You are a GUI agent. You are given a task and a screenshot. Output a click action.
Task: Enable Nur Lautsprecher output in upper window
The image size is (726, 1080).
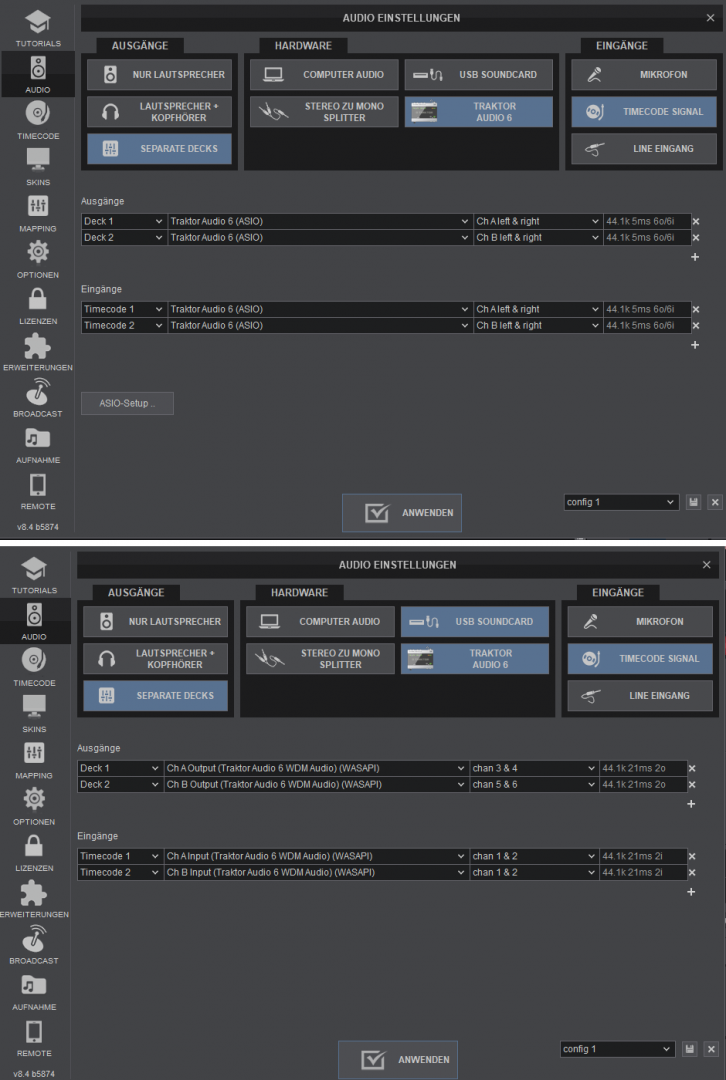pyautogui.click(x=159, y=74)
